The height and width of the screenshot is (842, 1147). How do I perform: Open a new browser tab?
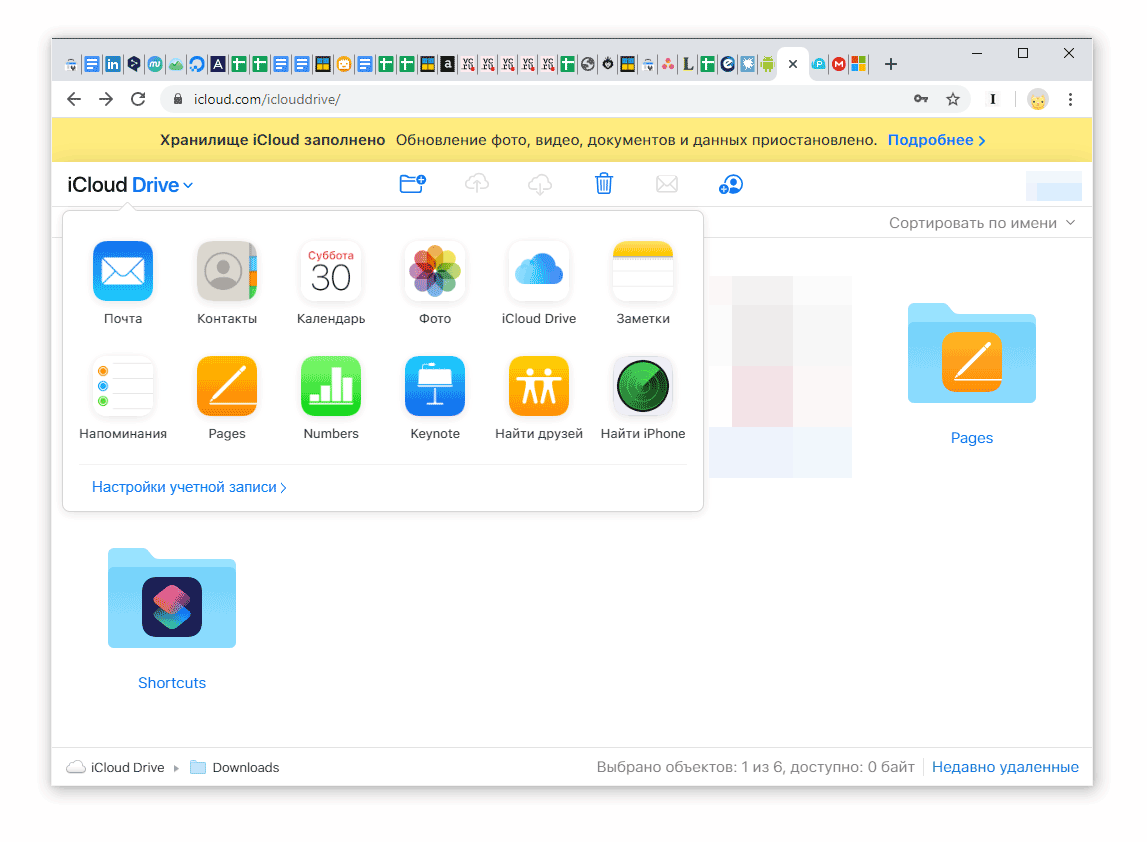pos(891,64)
